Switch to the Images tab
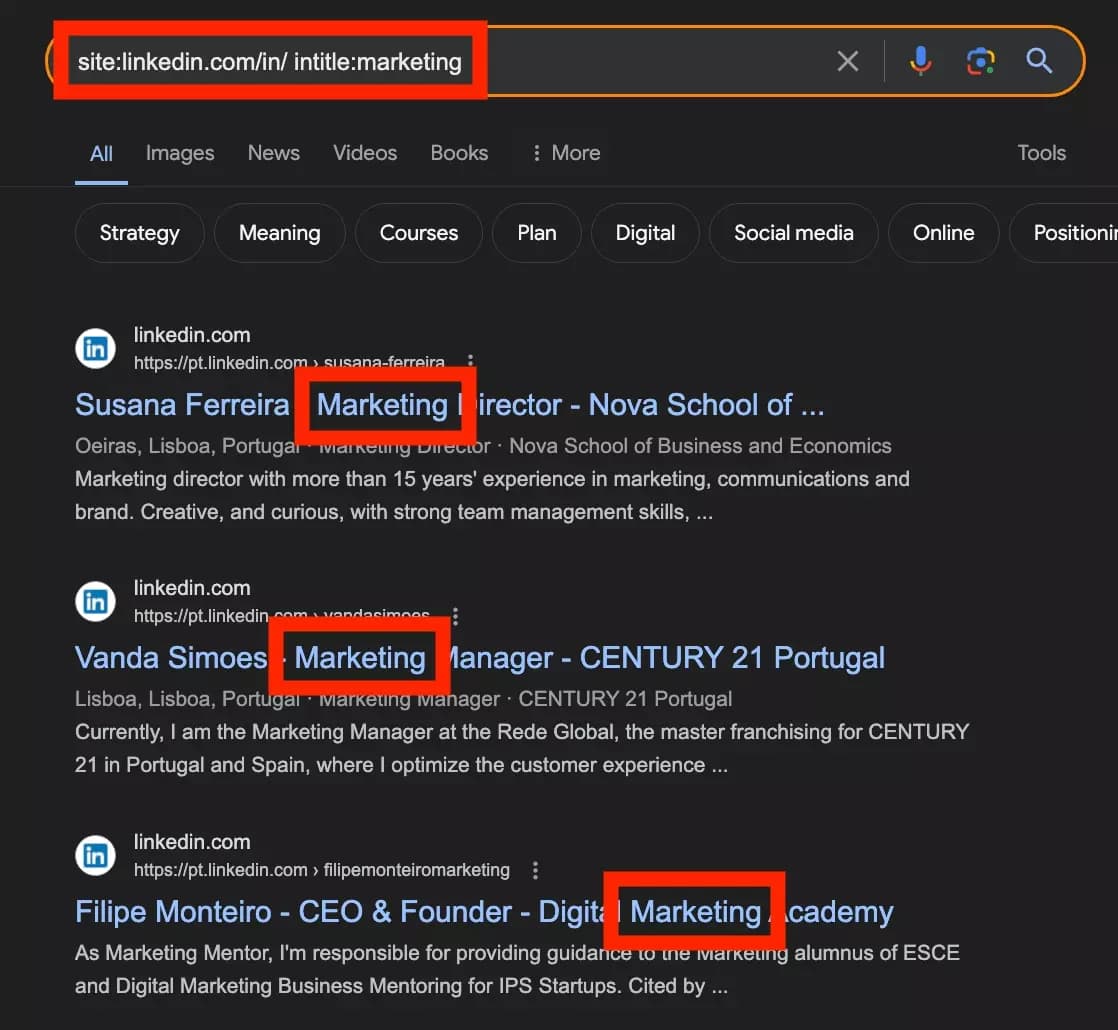 (x=180, y=152)
